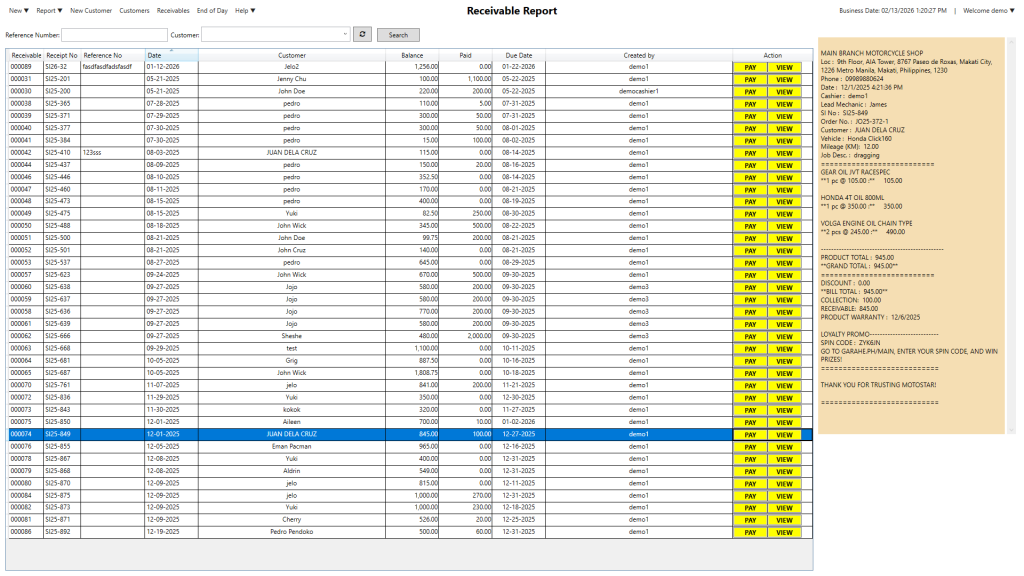This screenshot has width=1024, height=576.
Task: Open the Customers menu item
Action: pyautogui.click(x=134, y=10)
